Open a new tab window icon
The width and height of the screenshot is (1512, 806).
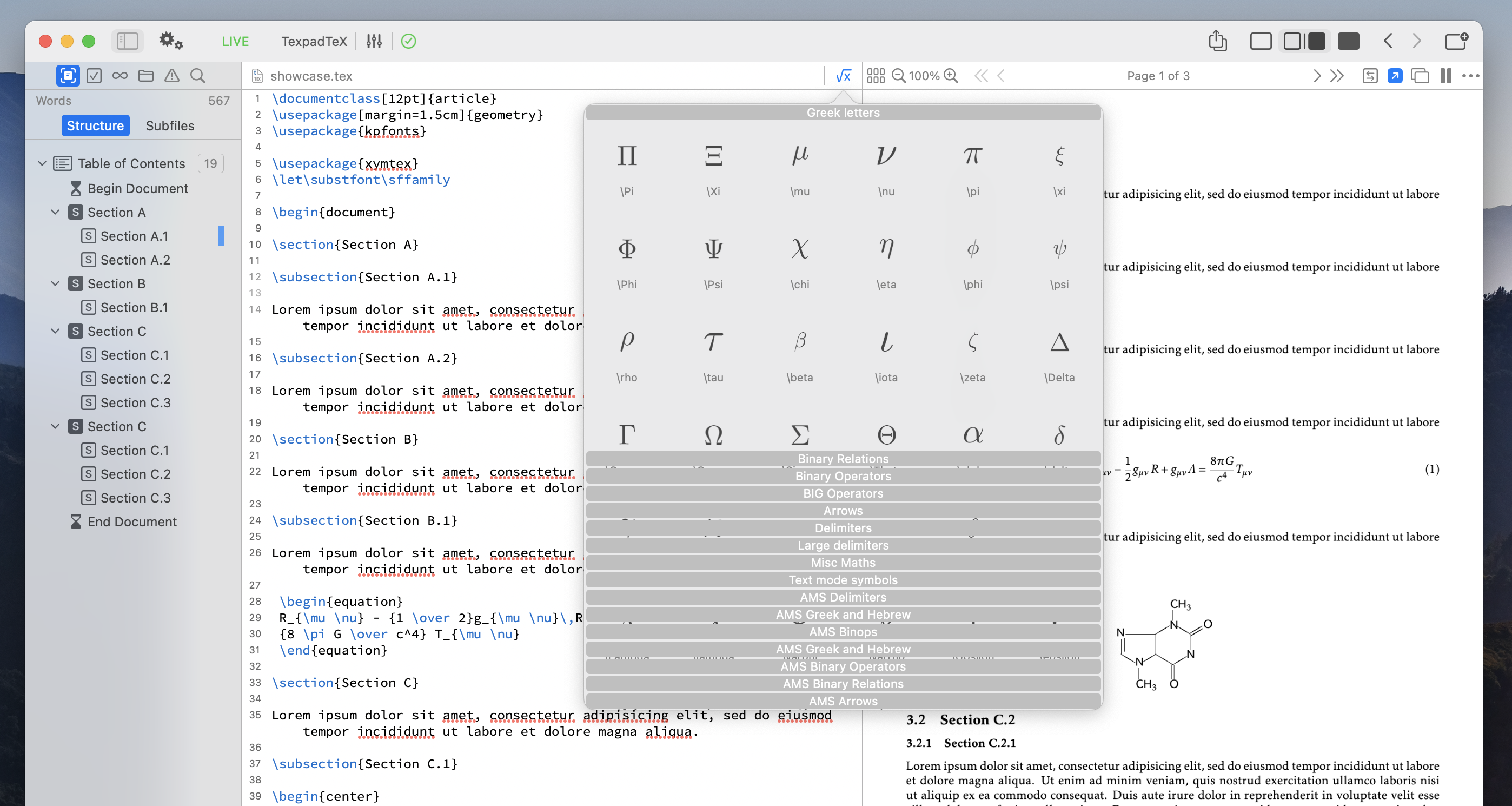tap(1457, 41)
